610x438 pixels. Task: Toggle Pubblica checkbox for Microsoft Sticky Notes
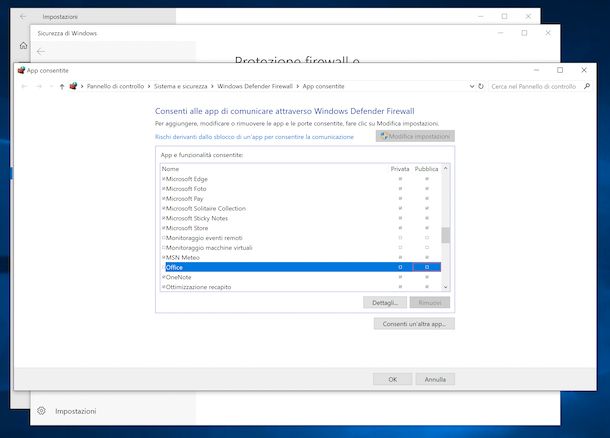(427, 218)
